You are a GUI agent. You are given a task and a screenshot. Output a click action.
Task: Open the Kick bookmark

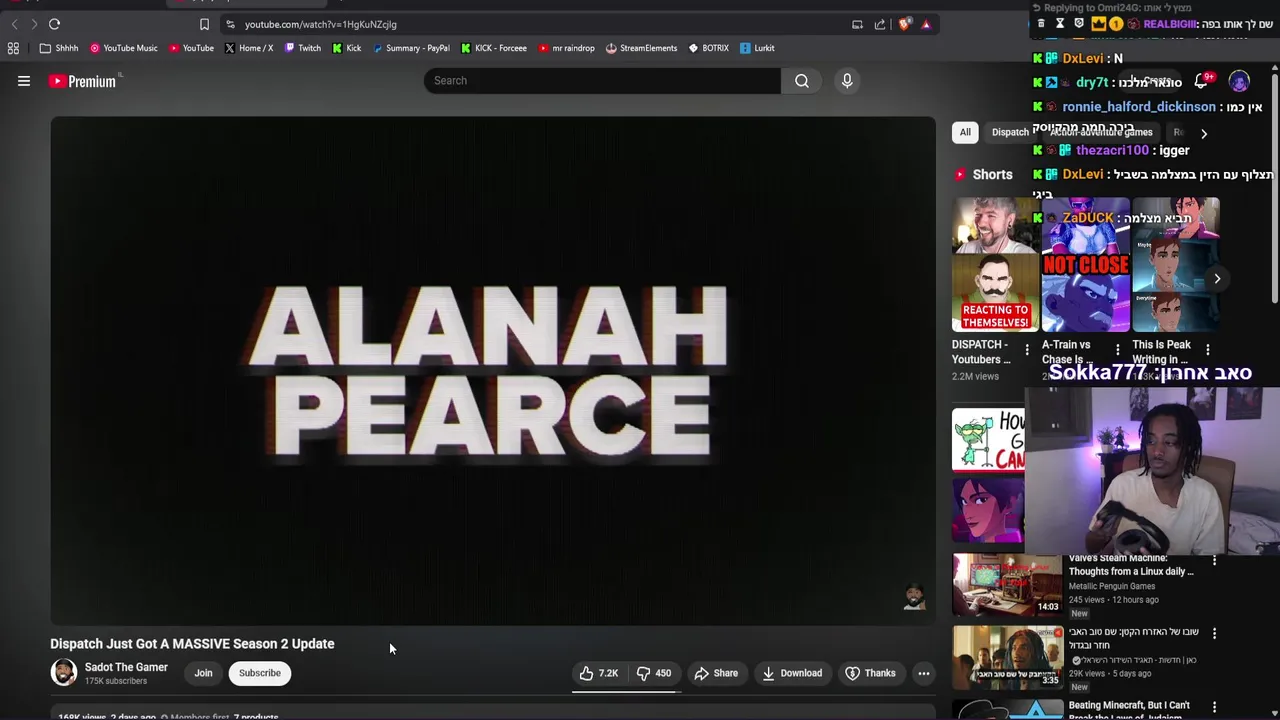click(x=346, y=48)
